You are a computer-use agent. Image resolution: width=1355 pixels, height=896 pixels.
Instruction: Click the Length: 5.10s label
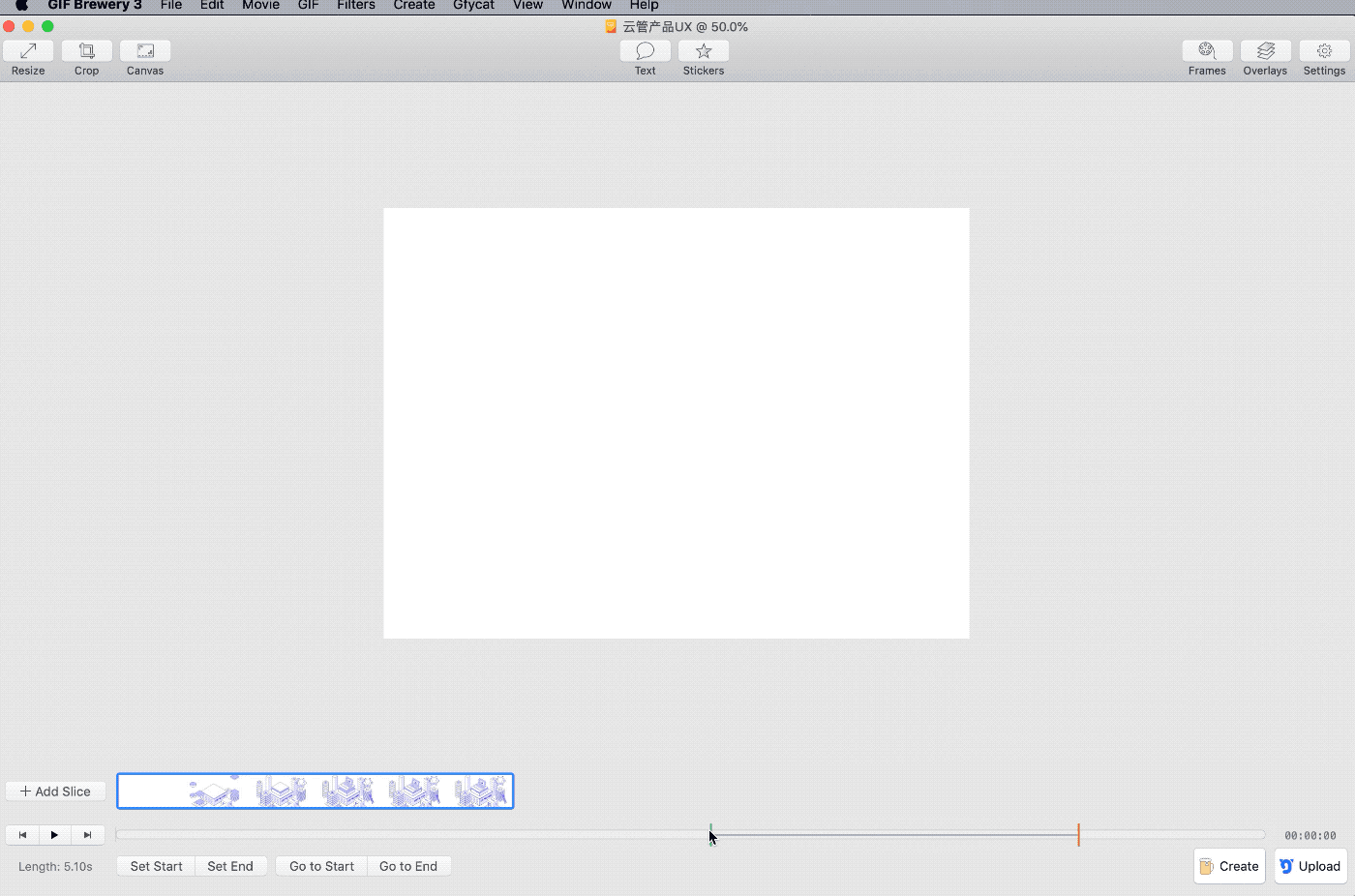55,866
